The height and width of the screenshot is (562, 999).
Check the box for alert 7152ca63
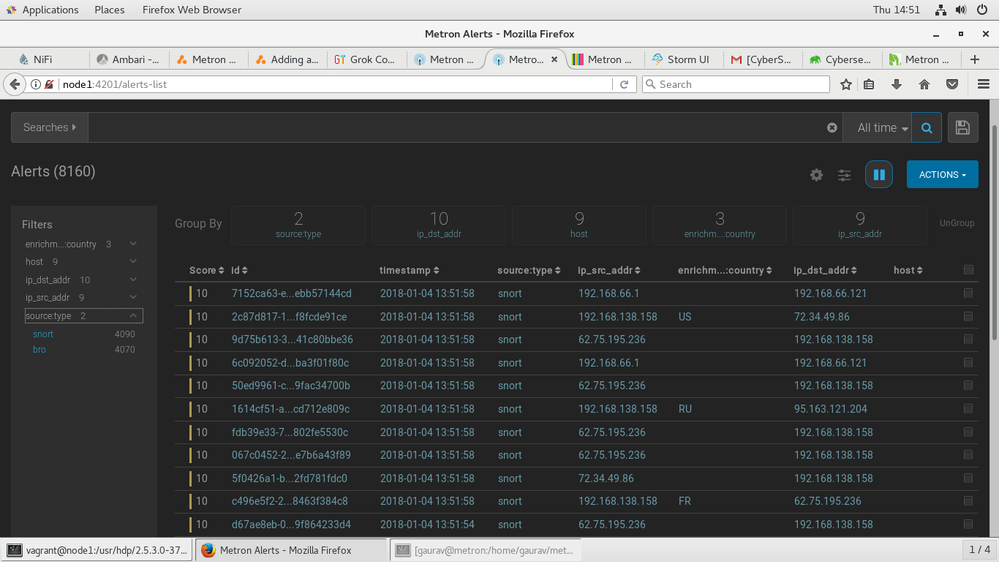(x=967, y=293)
